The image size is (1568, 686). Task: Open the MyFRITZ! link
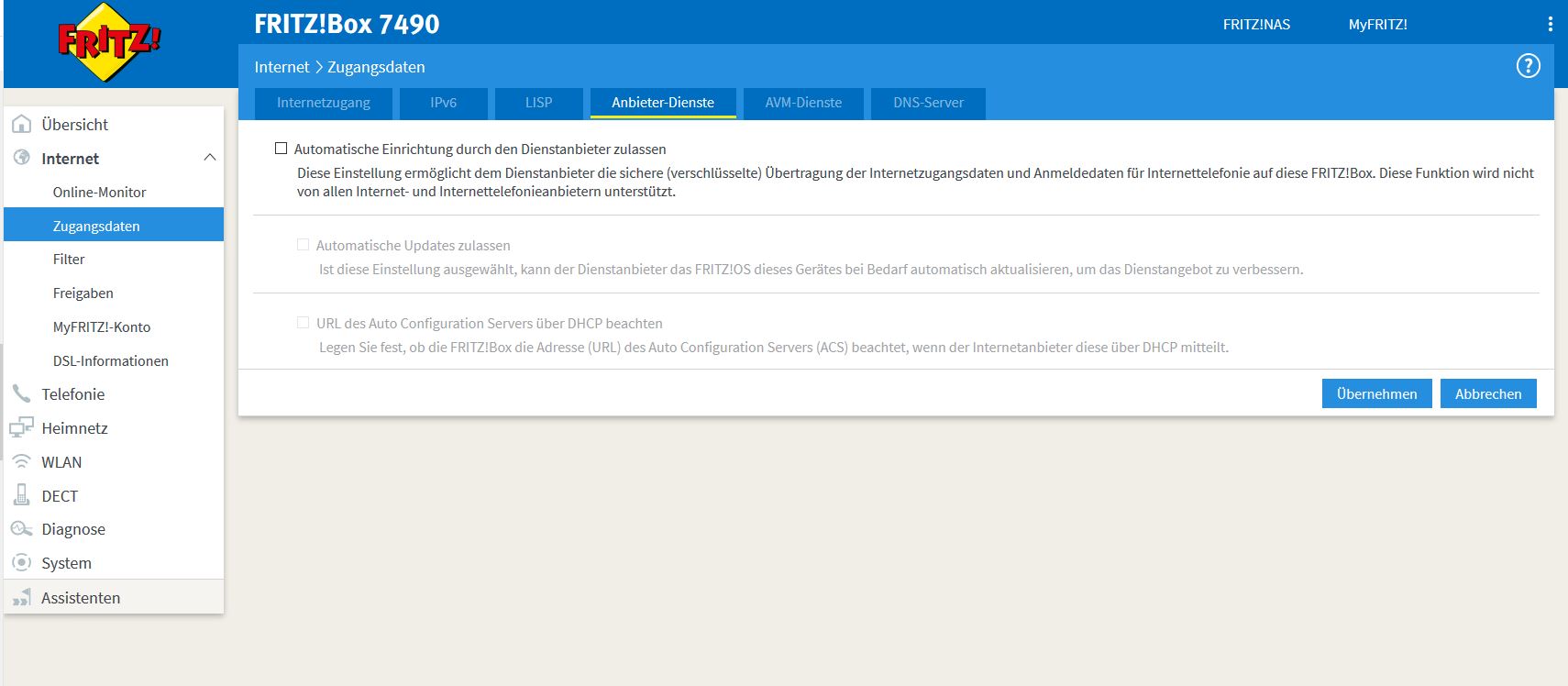coord(1377,25)
